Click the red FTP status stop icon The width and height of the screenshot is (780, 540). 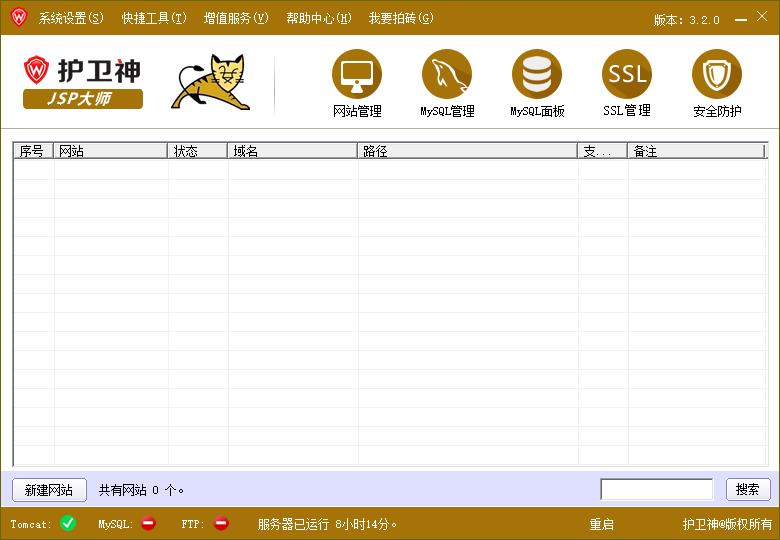(221, 523)
